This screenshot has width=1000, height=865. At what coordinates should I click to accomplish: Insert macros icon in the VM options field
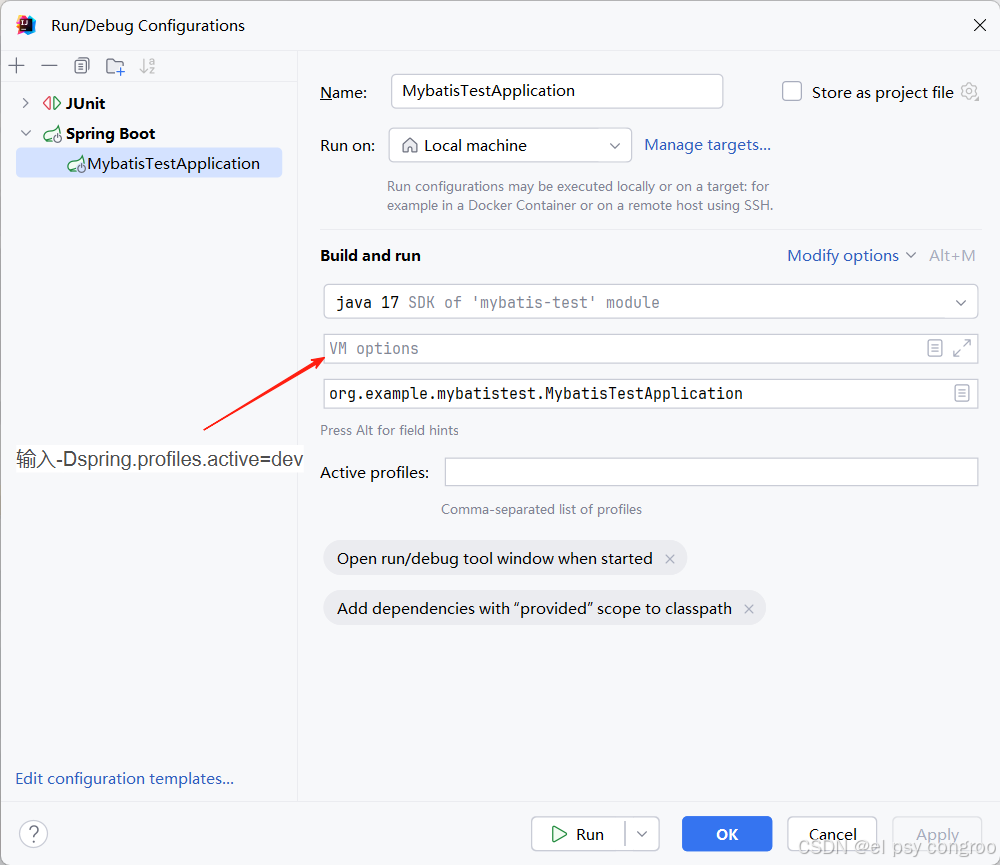pyautogui.click(x=935, y=348)
